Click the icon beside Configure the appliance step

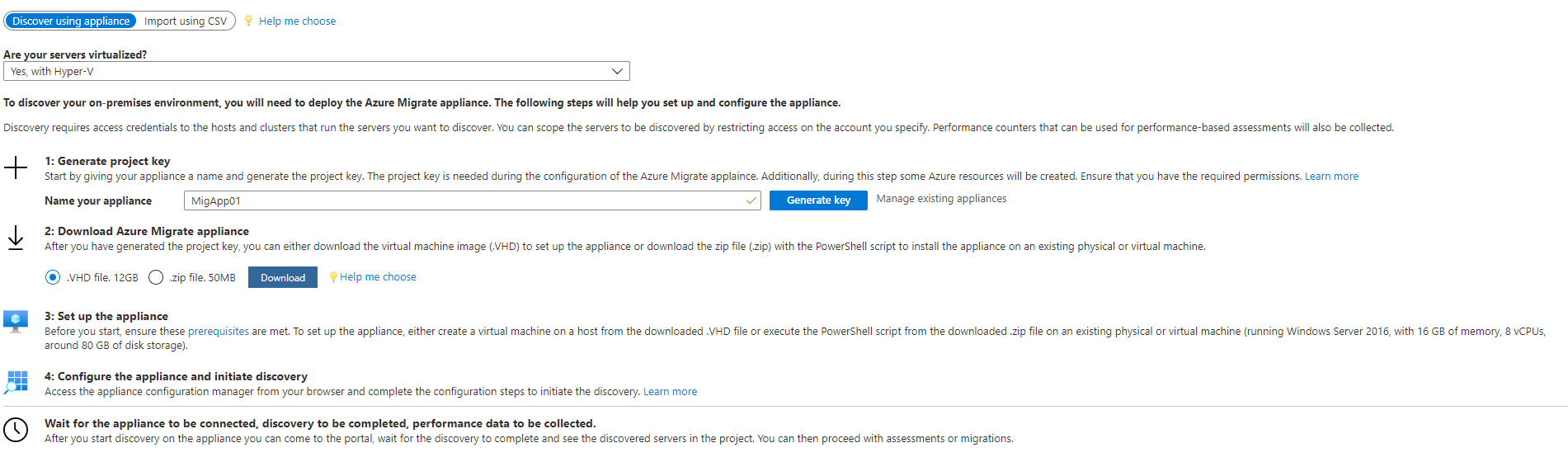click(x=16, y=381)
